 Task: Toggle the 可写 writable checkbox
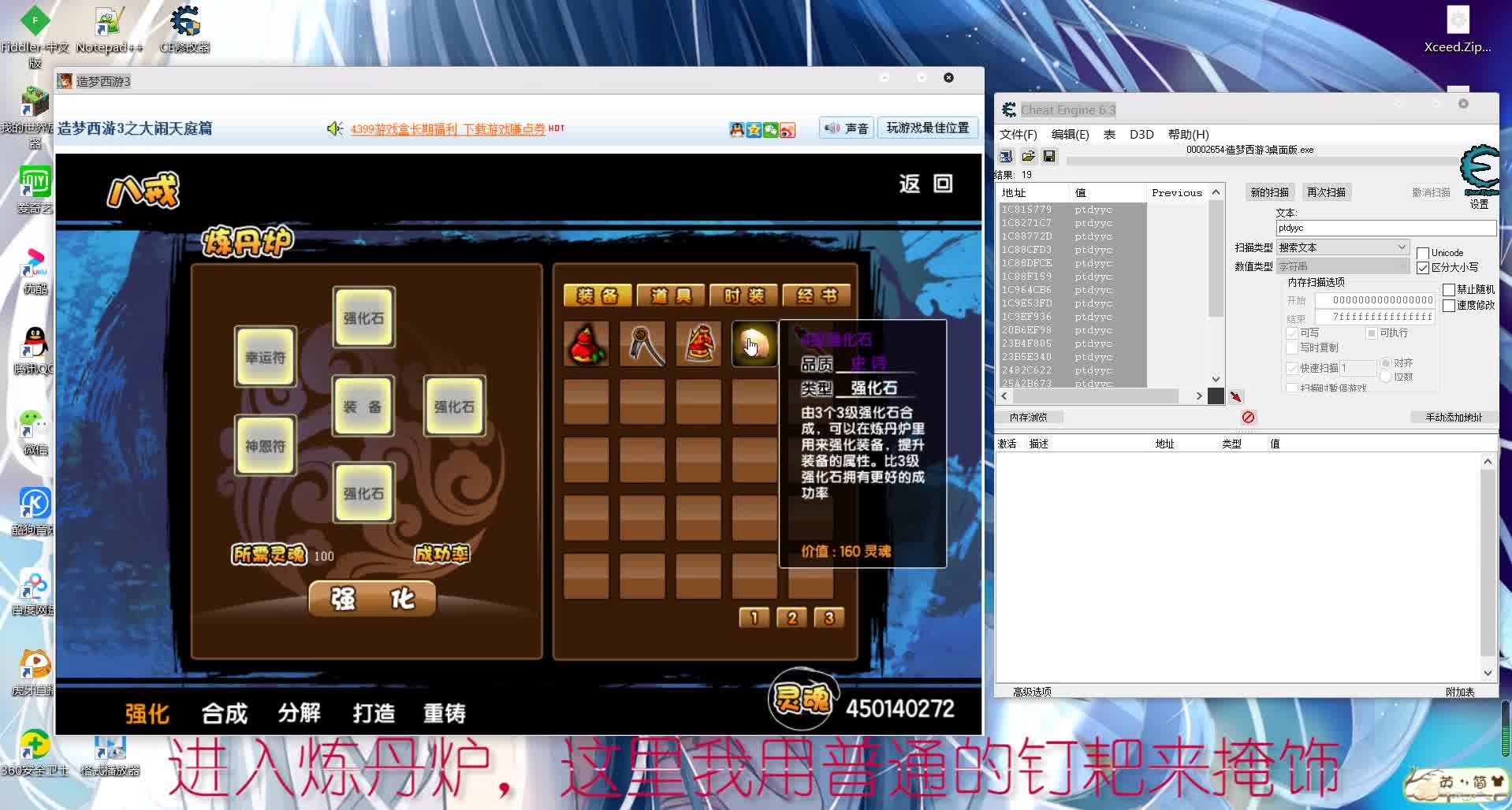coord(1292,333)
